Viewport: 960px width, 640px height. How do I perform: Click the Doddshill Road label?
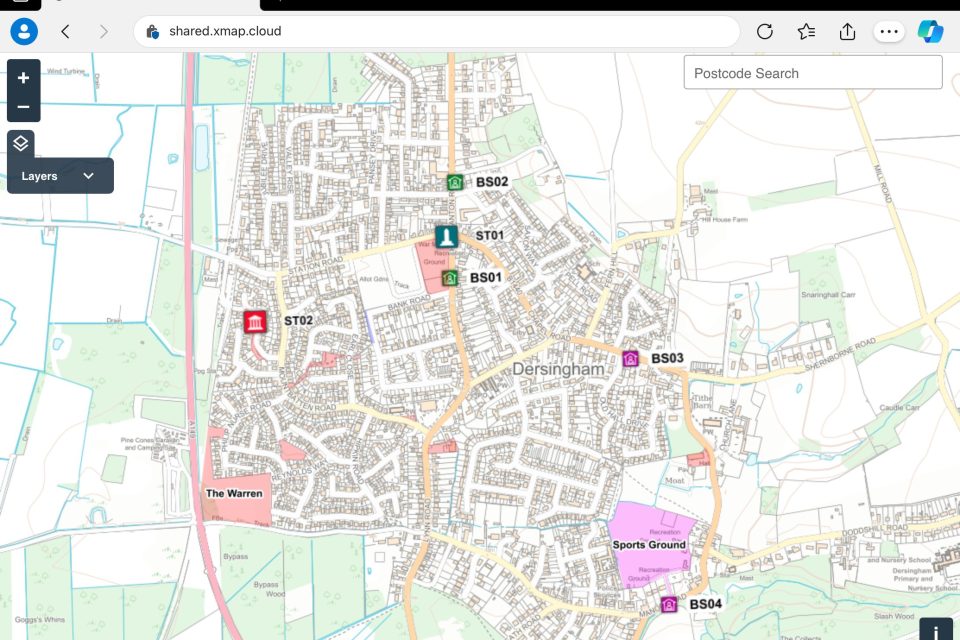tap(875, 530)
